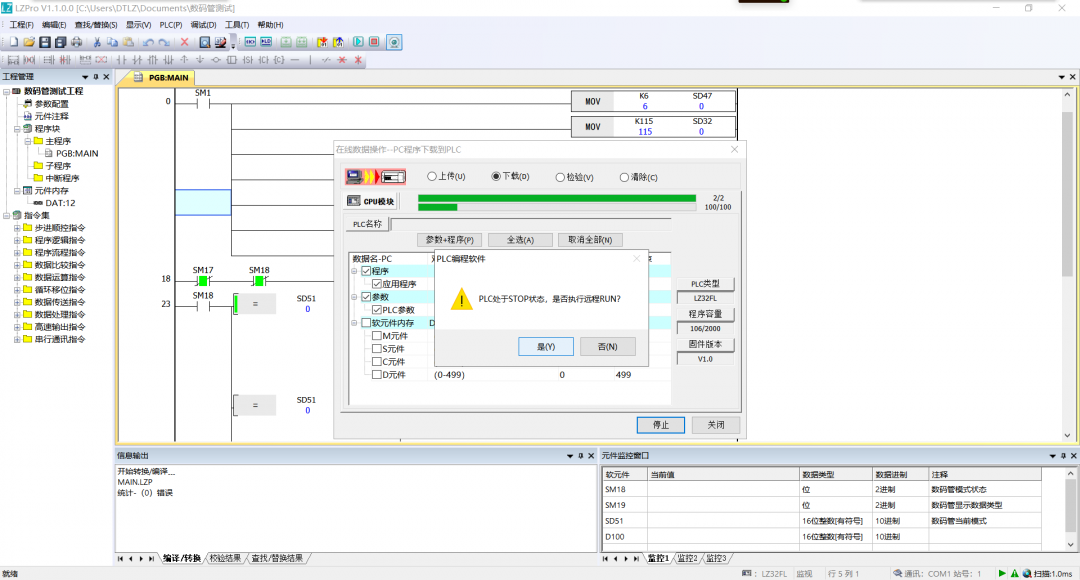
Task: Click the Undo arrow icon
Action: pyautogui.click(x=147, y=42)
